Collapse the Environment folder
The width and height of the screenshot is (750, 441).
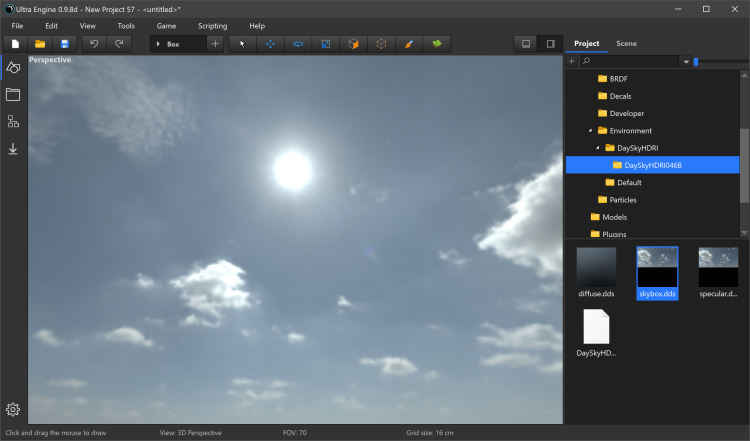(x=590, y=131)
